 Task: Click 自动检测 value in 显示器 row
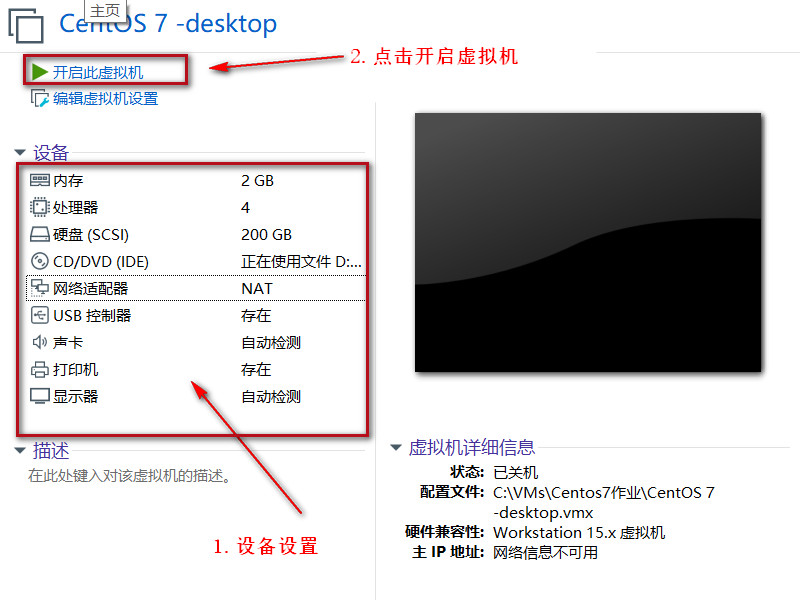[x=271, y=396]
